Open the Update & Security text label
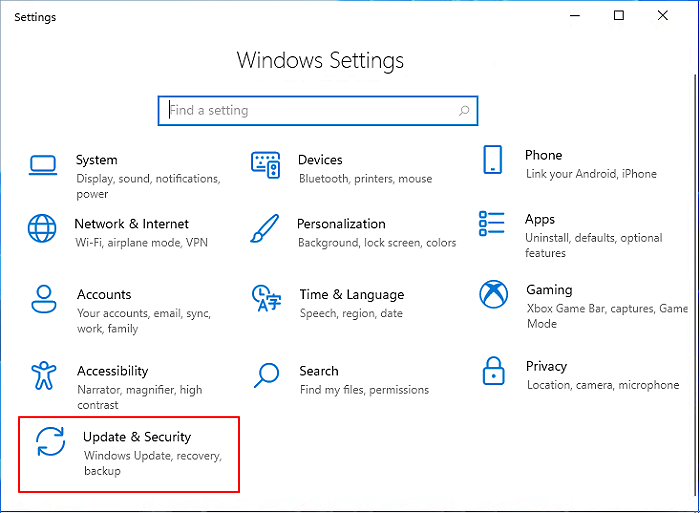The height and width of the screenshot is (513, 700). pyautogui.click(x=137, y=437)
